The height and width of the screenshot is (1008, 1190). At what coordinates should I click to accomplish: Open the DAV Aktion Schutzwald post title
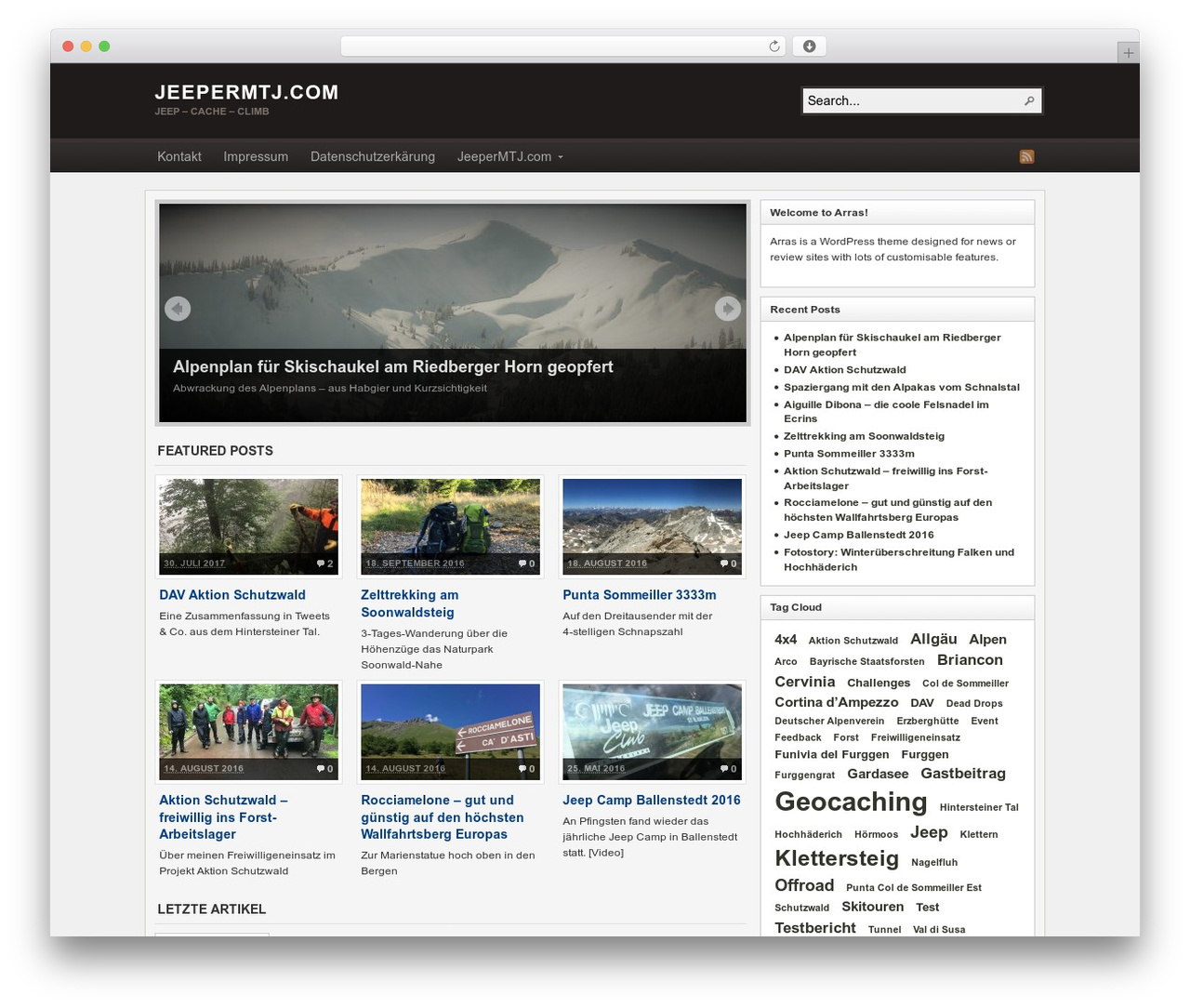[x=232, y=595]
